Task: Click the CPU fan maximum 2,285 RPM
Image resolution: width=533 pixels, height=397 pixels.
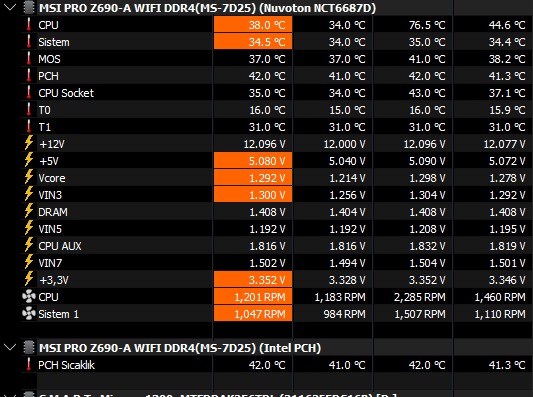Action: (x=419, y=297)
